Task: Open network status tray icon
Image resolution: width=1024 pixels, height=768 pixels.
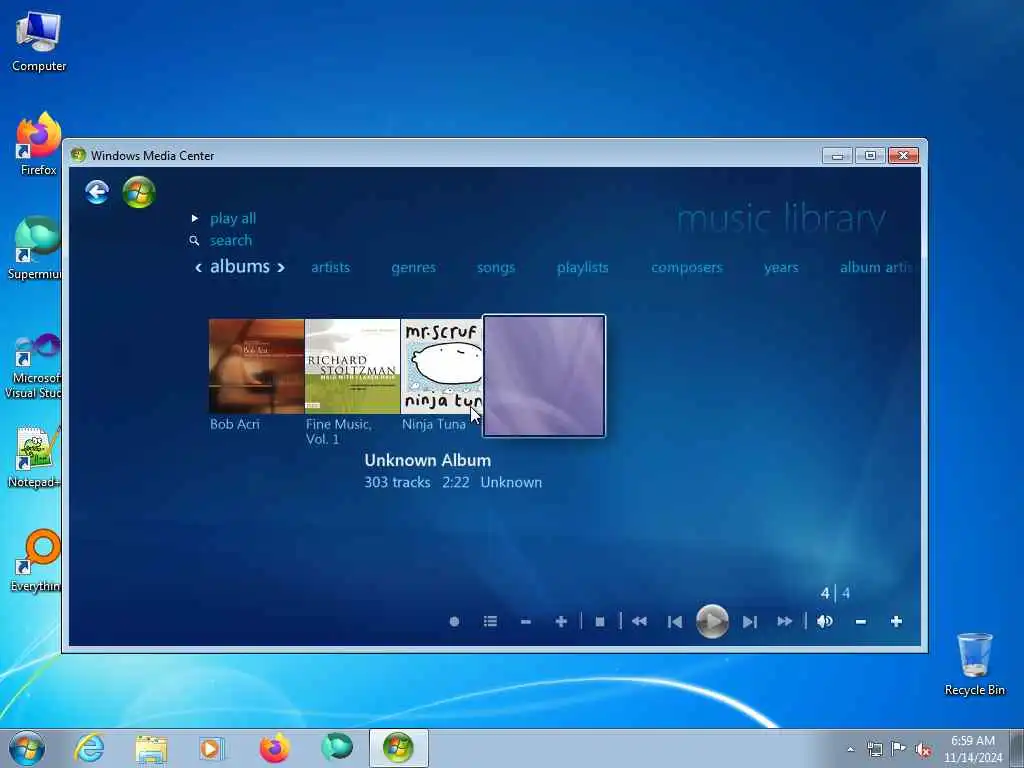Action: pos(874,749)
